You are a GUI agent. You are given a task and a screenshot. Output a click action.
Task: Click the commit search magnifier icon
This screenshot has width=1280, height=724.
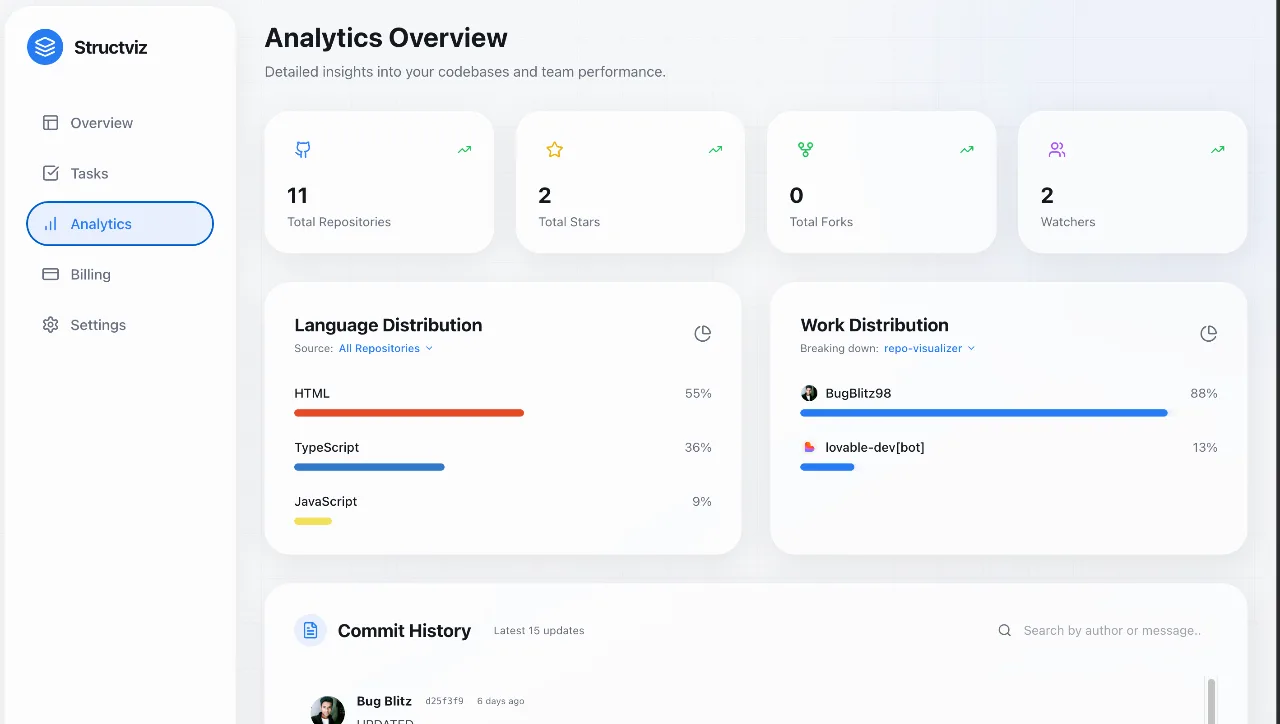pyautogui.click(x=1005, y=630)
